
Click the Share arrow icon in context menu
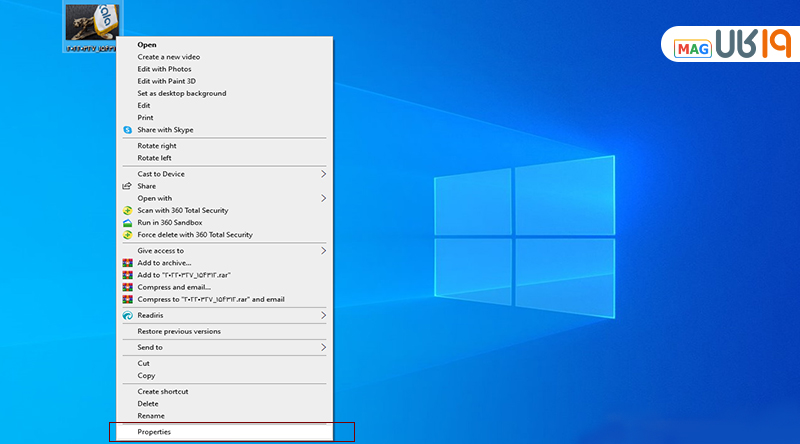pyautogui.click(x=127, y=186)
